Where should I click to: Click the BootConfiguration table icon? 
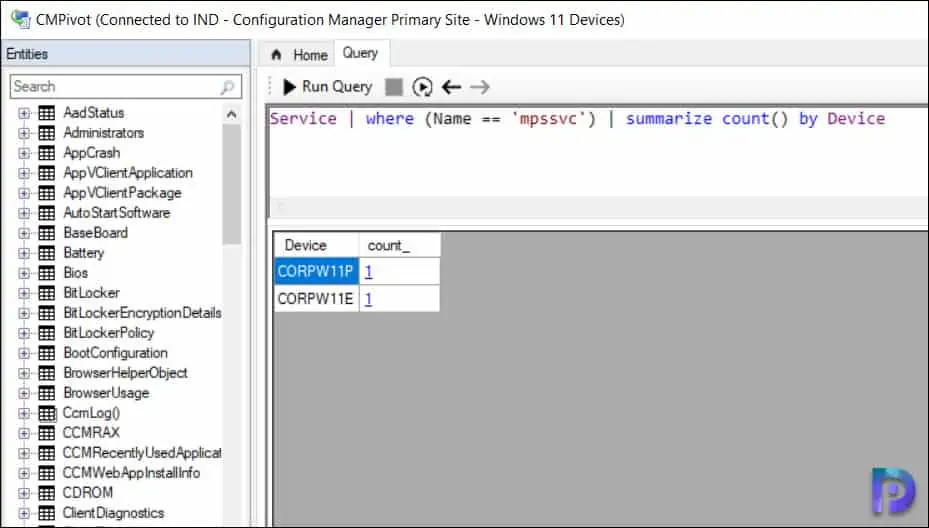click(x=47, y=353)
